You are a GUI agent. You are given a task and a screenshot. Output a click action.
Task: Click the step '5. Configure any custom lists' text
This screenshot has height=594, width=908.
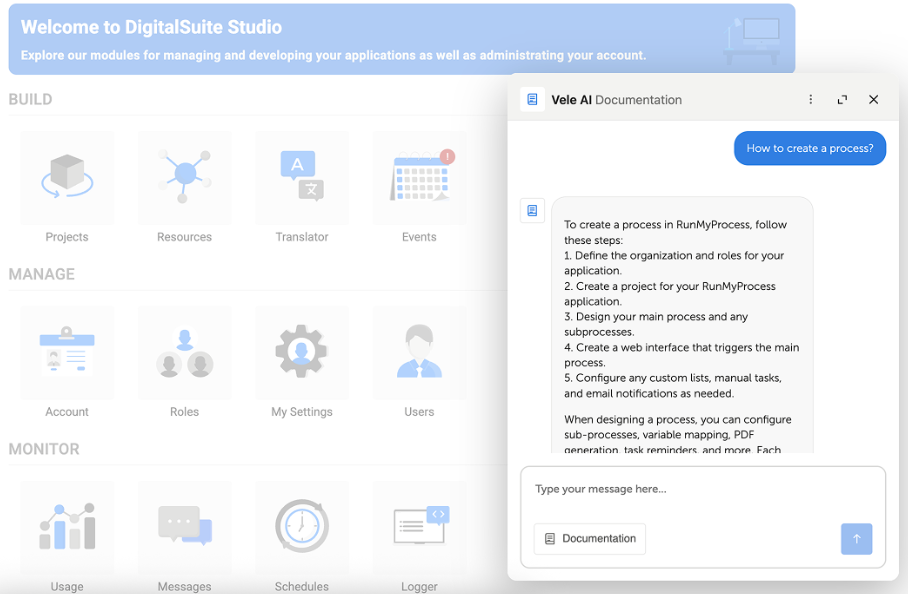pyautogui.click(x=673, y=386)
